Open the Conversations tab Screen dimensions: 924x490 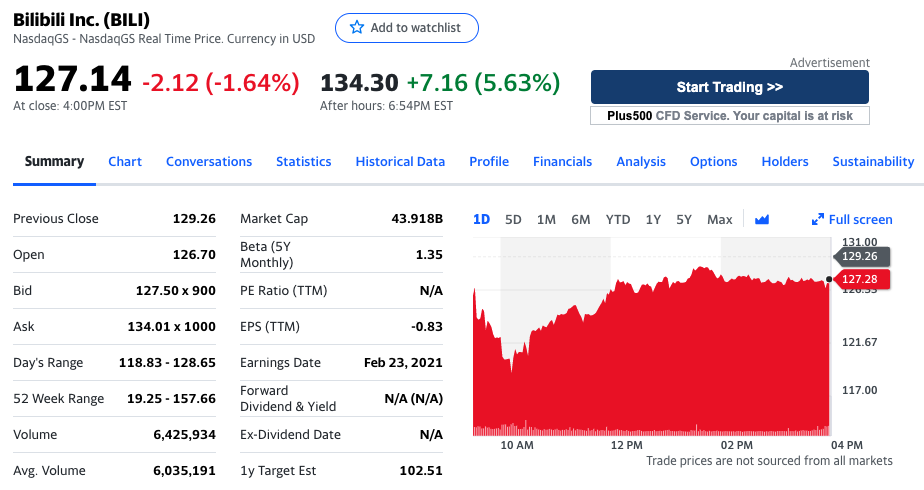pos(209,161)
